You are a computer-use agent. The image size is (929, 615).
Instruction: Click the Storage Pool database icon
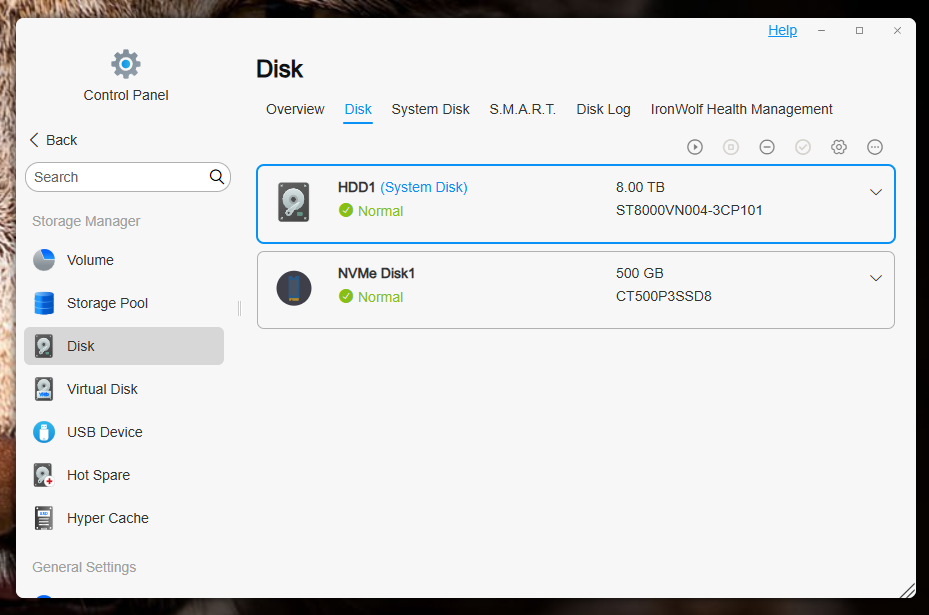pyautogui.click(x=44, y=303)
